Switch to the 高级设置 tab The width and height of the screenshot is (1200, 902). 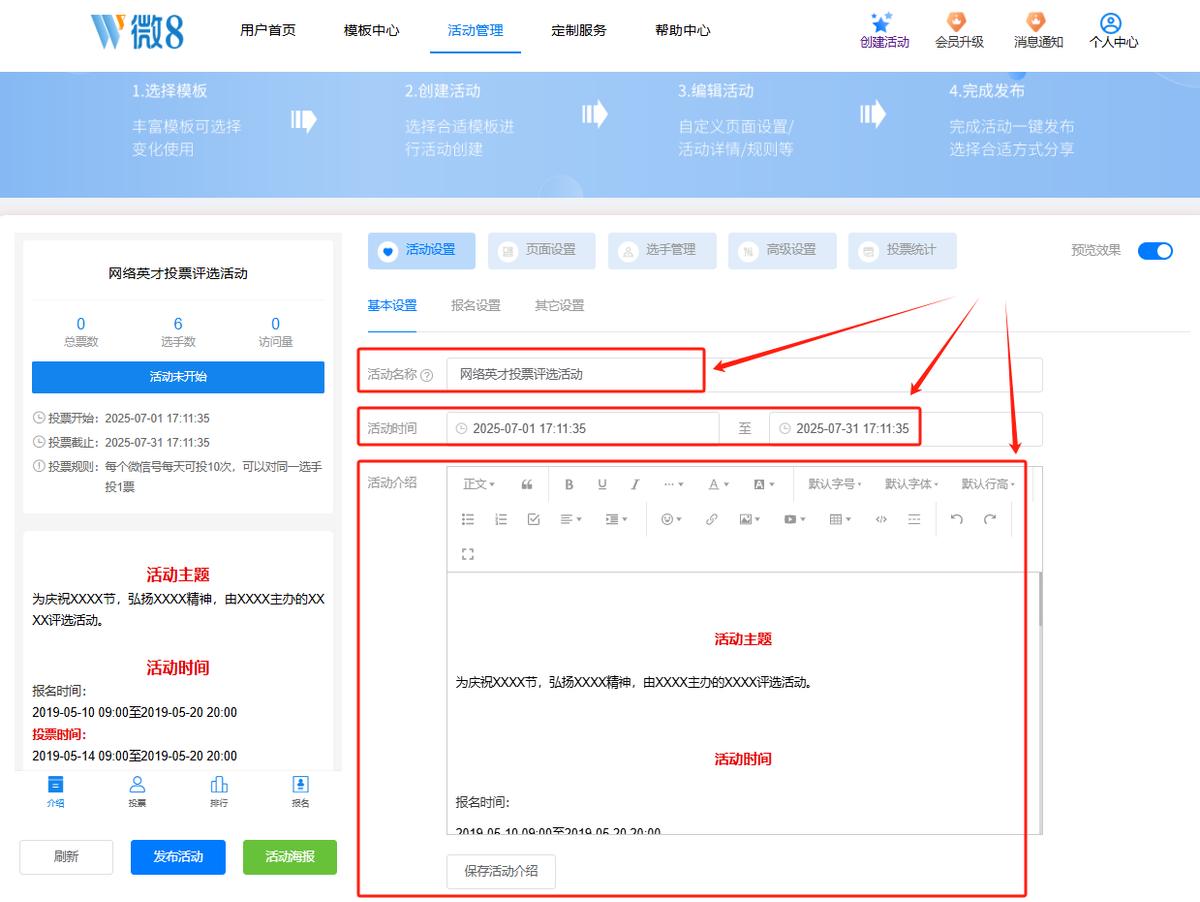782,250
